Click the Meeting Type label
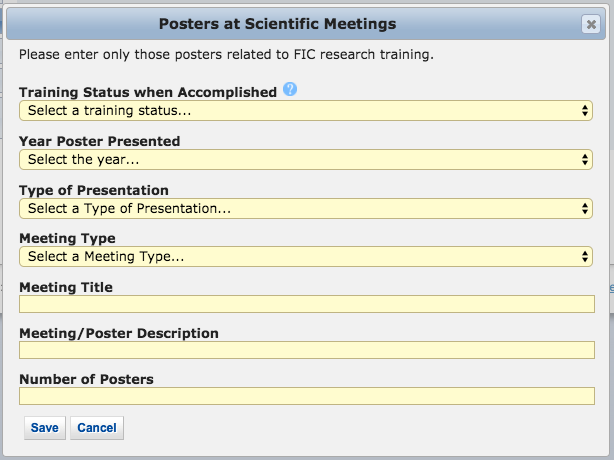Image resolution: width=614 pixels, height=460 pixels. tap(67, 238)
